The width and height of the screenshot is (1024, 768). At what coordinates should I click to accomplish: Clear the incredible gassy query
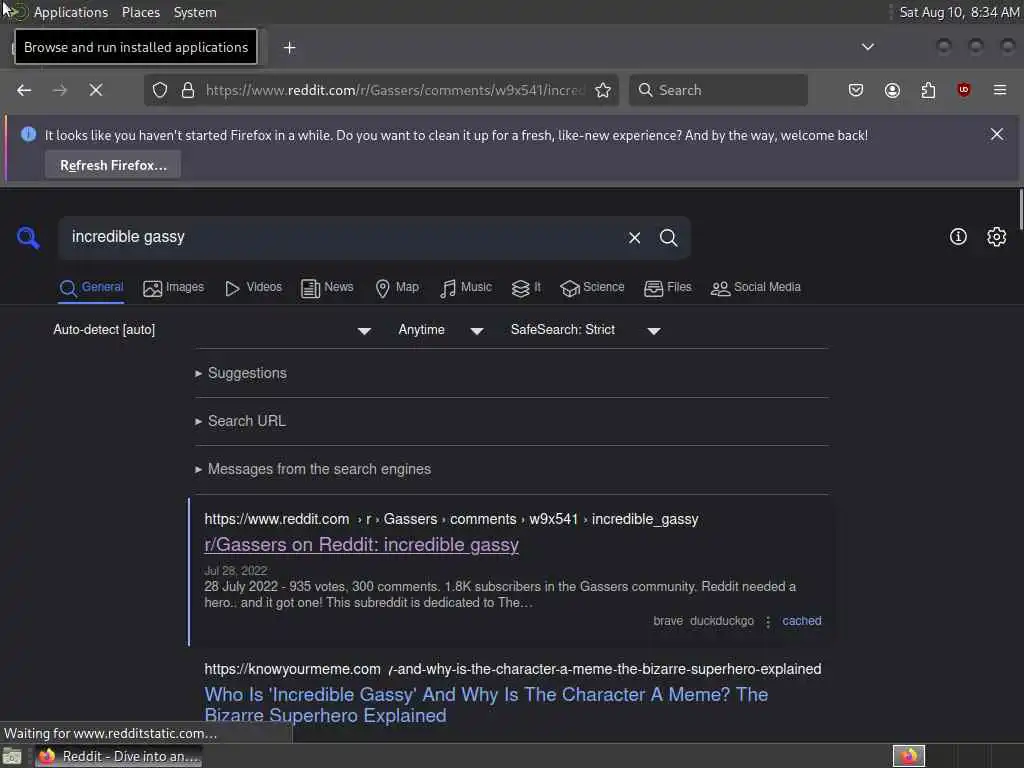point(634,238)
